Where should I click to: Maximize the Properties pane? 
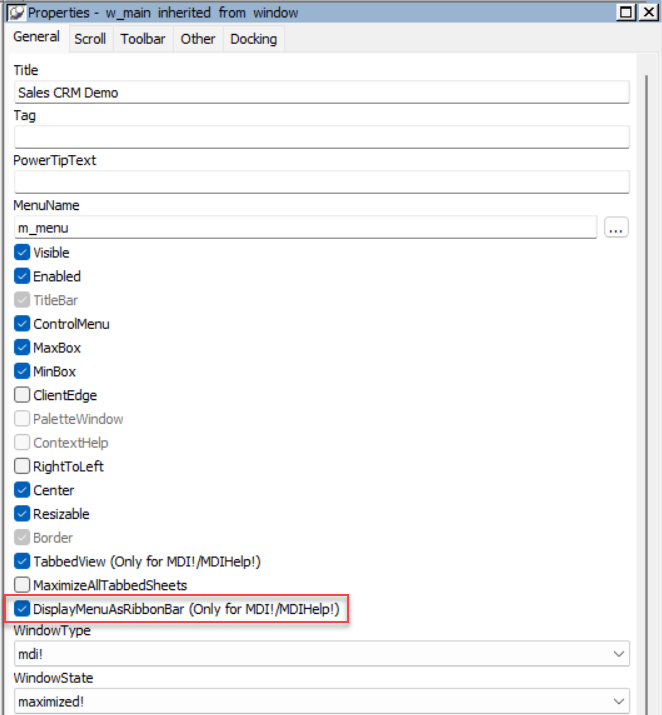(x=625, y=12)
